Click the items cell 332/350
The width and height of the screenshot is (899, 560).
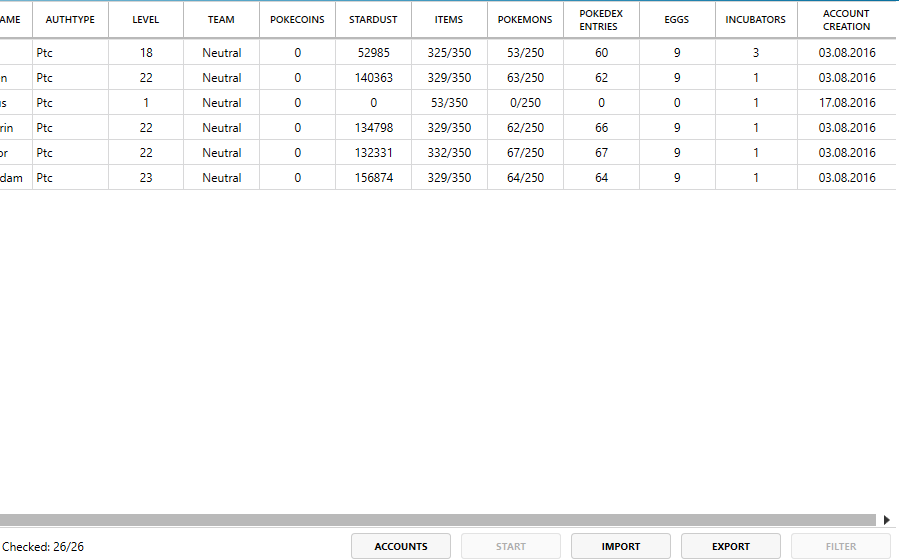pos(449,153)
